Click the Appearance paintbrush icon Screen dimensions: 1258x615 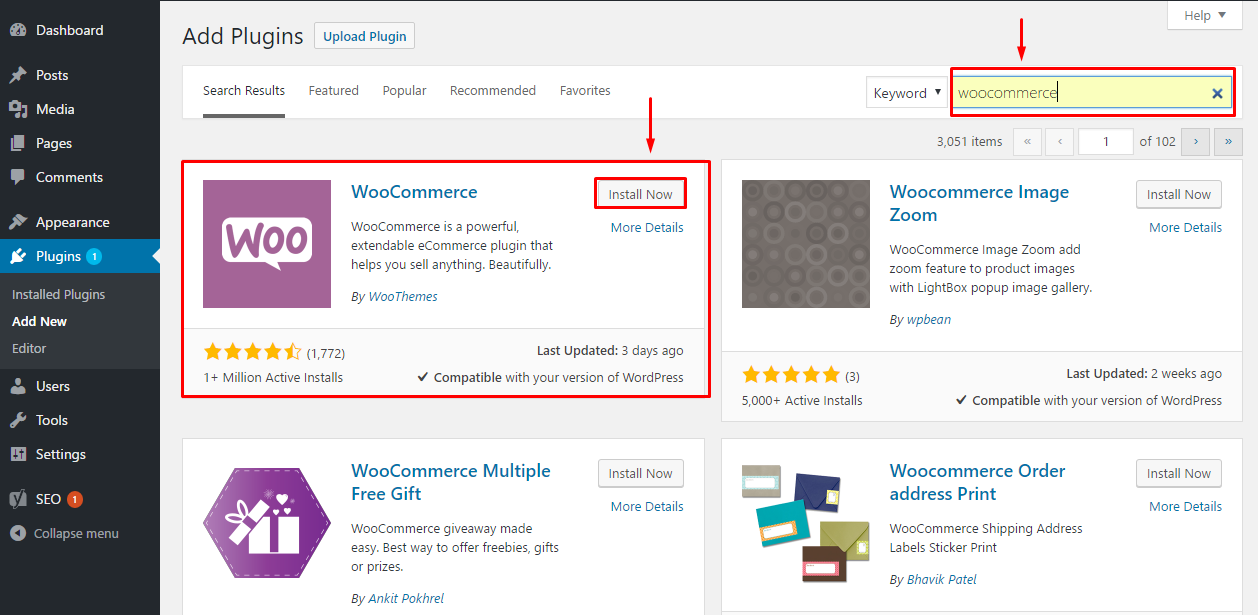[x=18, y=222]
